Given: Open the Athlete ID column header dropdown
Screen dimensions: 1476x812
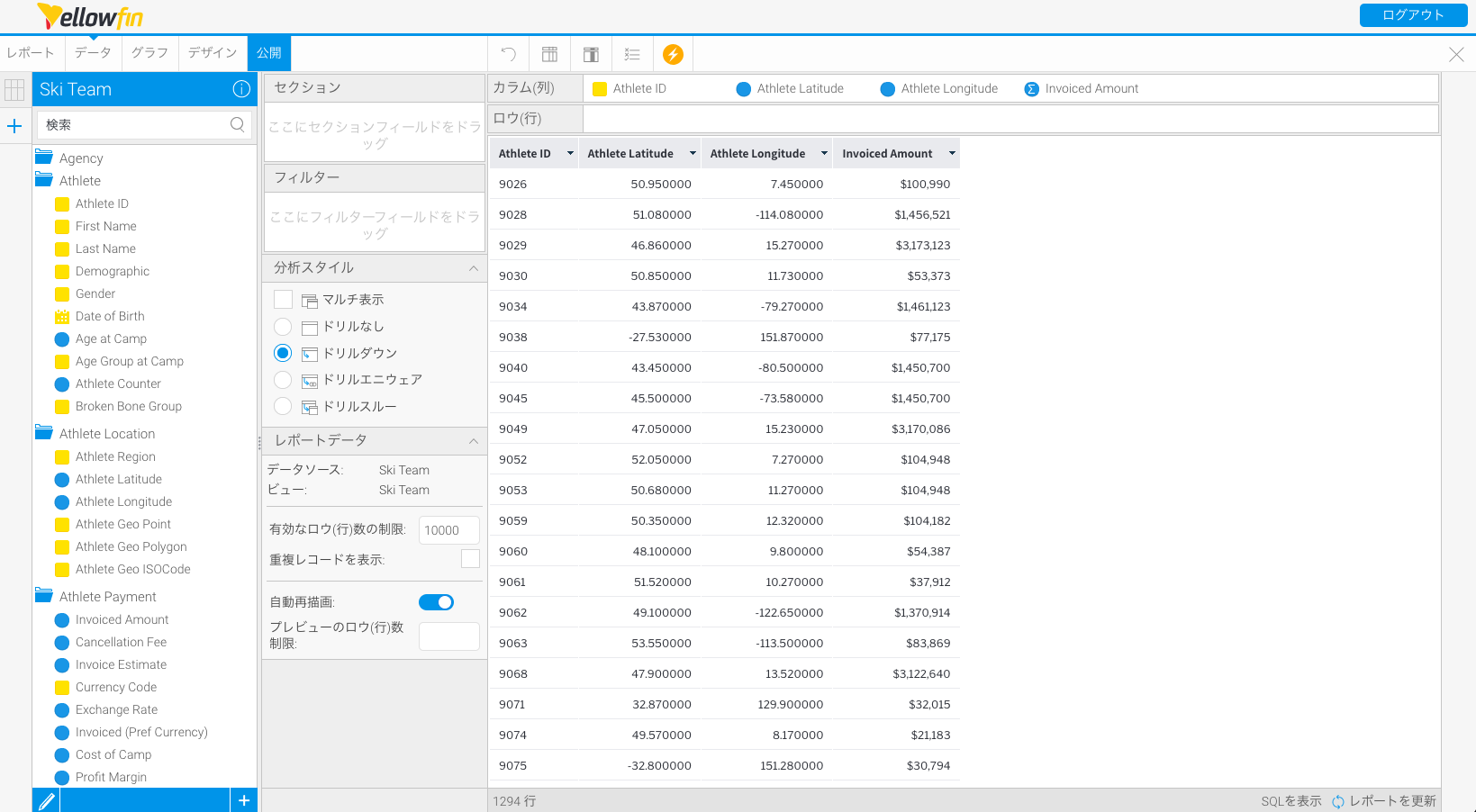Looking at the screenshot, I should click(570, 153).
